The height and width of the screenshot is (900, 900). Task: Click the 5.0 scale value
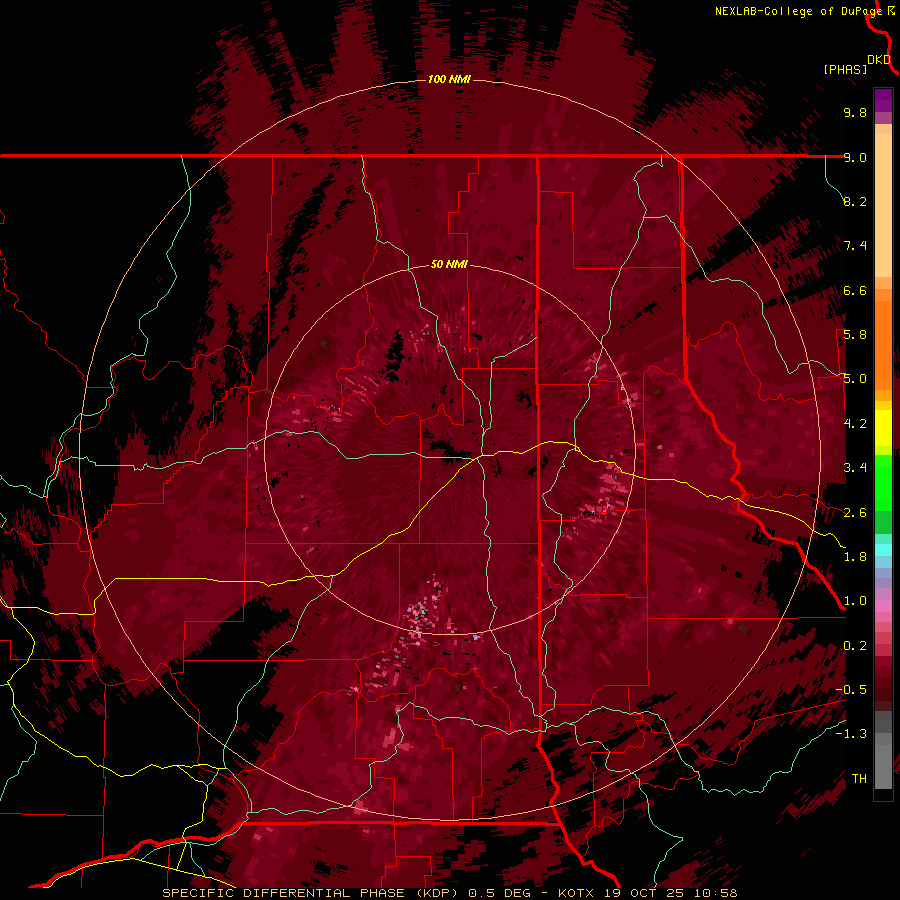[855, 379]
